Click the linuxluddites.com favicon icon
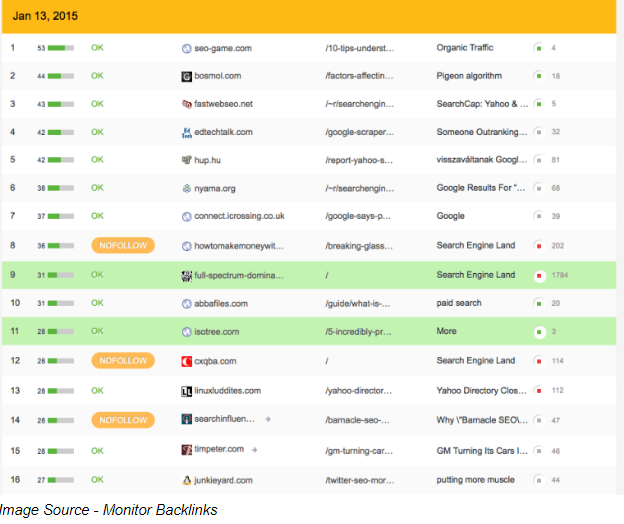Screen dimensions: 624x524 point(186,392)
